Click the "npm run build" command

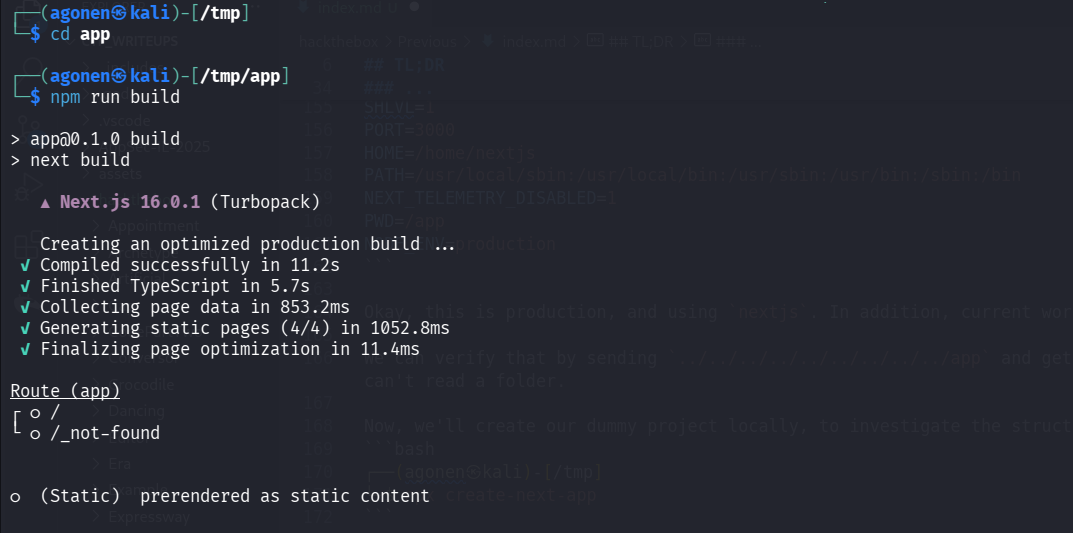coord(115,97)
